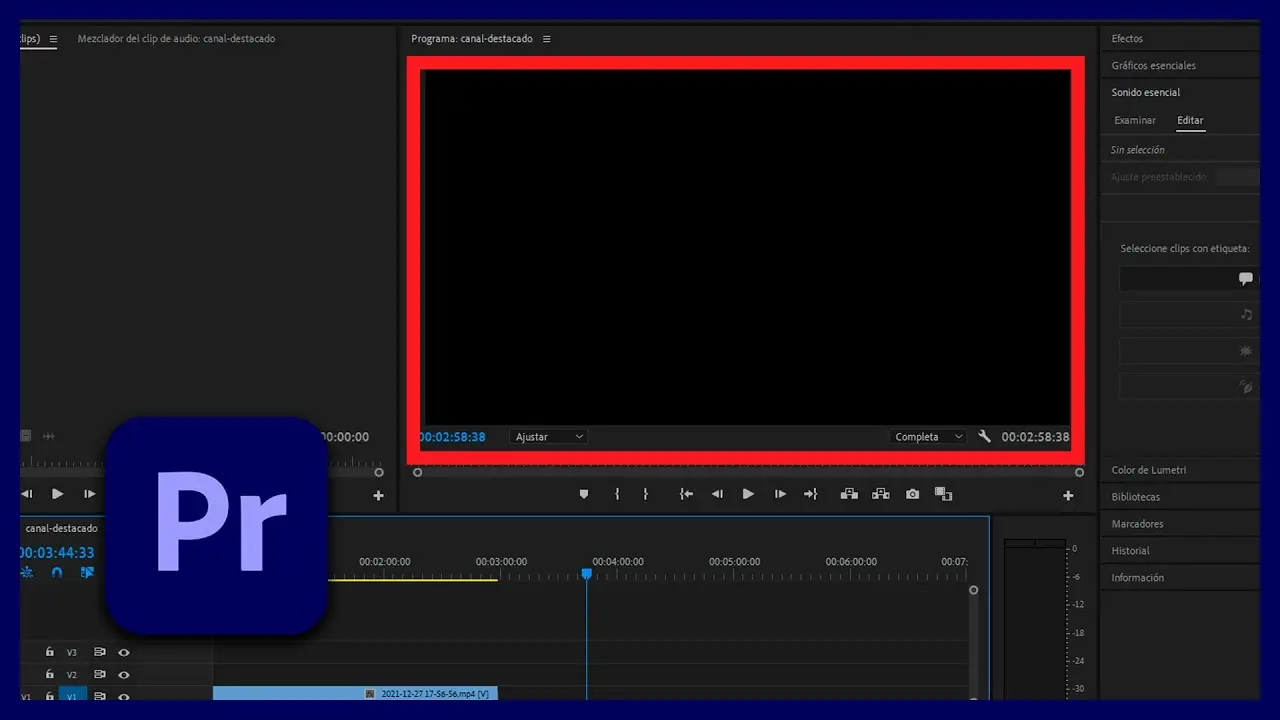1280x720 pixels.
Task: Click the timeline sequence-nesting icon
Action: [27, 572]
